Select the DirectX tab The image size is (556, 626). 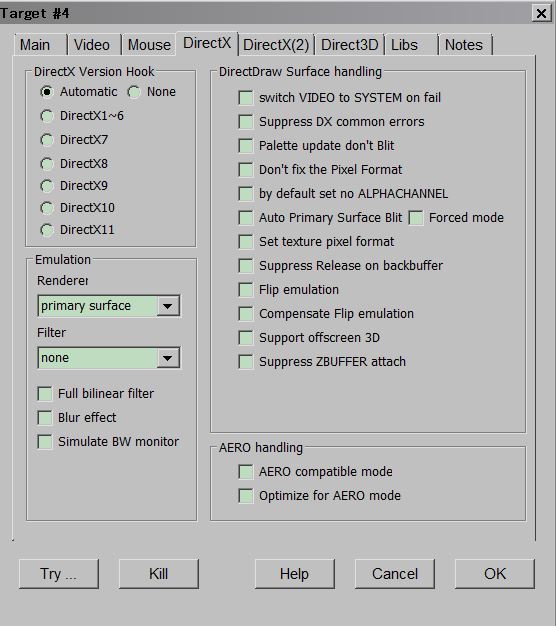(207, 43)
